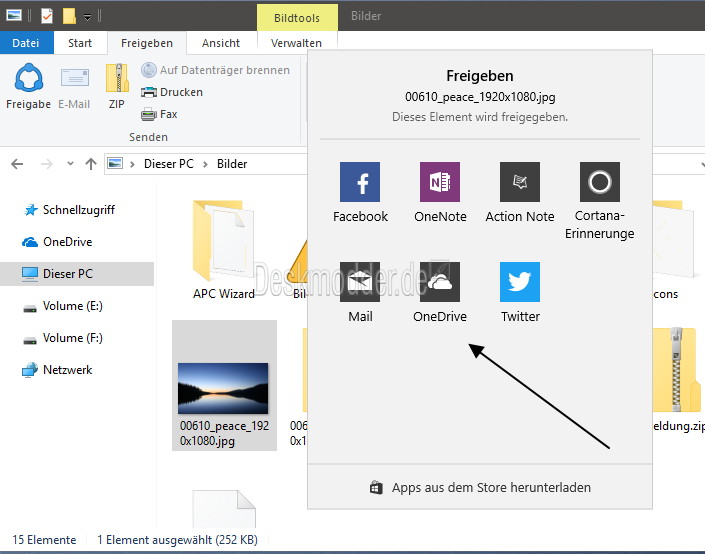The image size is (705, 554).
Task: Open Schnellzugriff in navigation pane
Action: pos(70,210)
